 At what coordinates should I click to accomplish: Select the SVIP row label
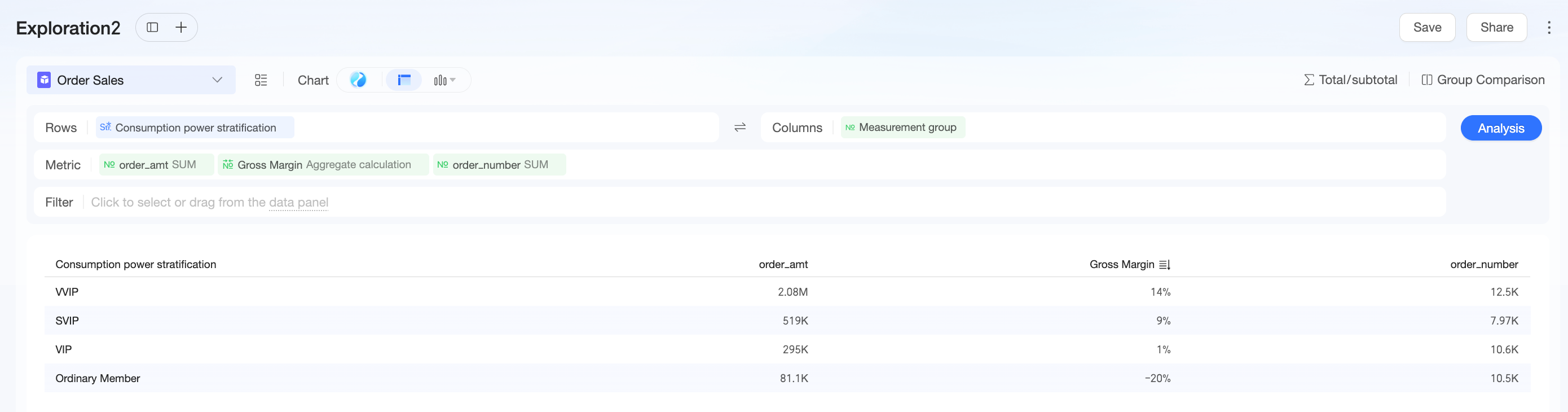click(x=67, y=321)
